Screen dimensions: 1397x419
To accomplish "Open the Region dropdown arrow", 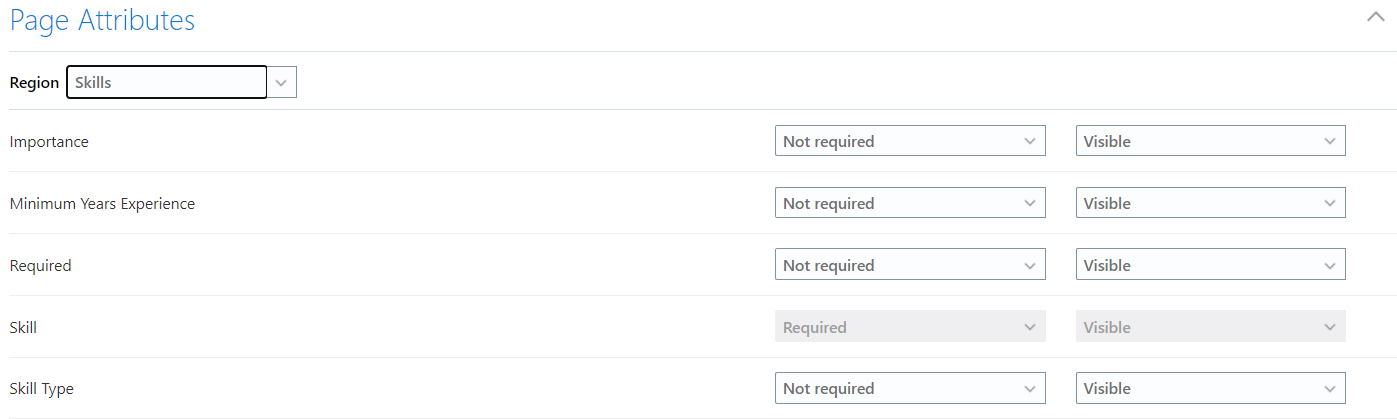I will point(282,83).
